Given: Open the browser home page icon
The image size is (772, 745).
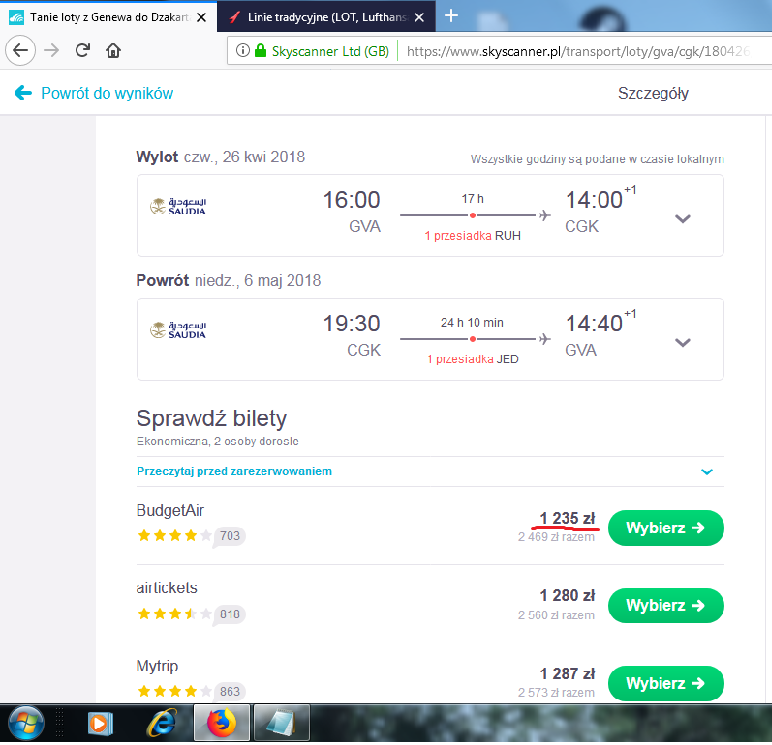Looking at the screenshot, I should [x=113, y=50].
